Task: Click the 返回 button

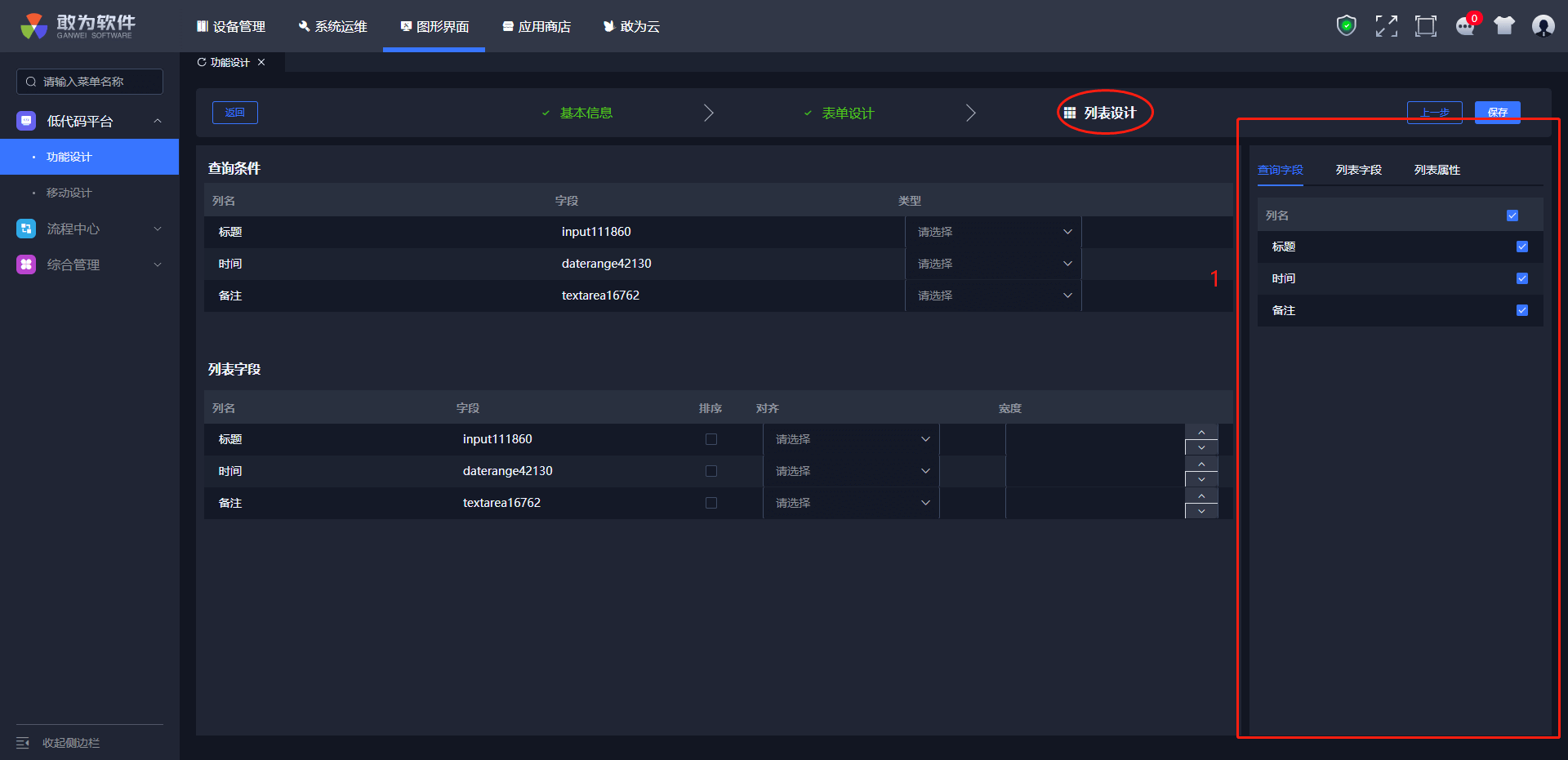Action: [x=235, y=113]
